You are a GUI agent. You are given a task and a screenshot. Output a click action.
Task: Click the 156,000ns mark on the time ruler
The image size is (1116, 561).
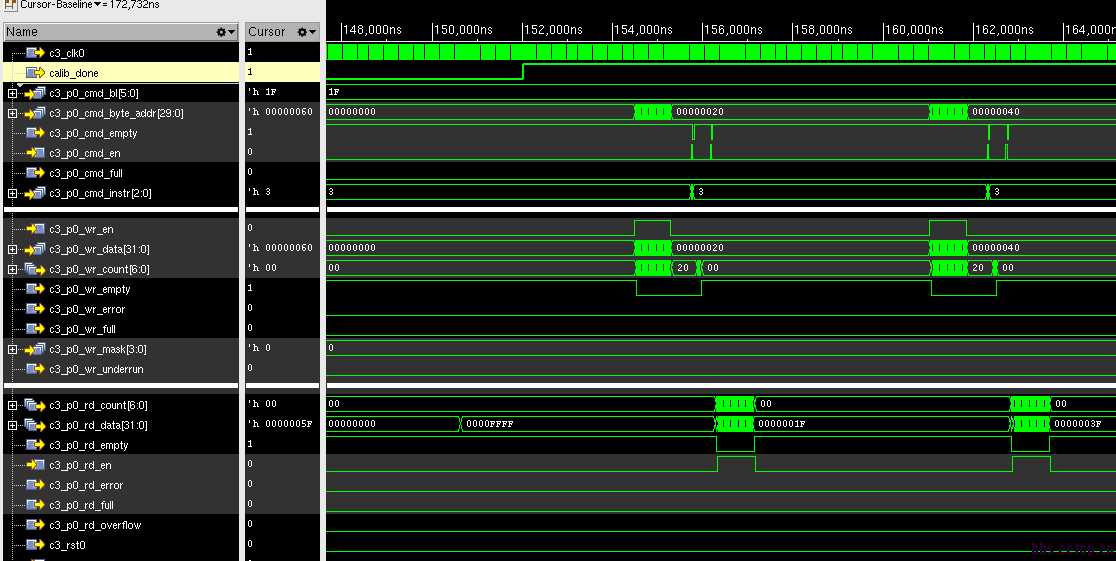[x=703, y=30]
